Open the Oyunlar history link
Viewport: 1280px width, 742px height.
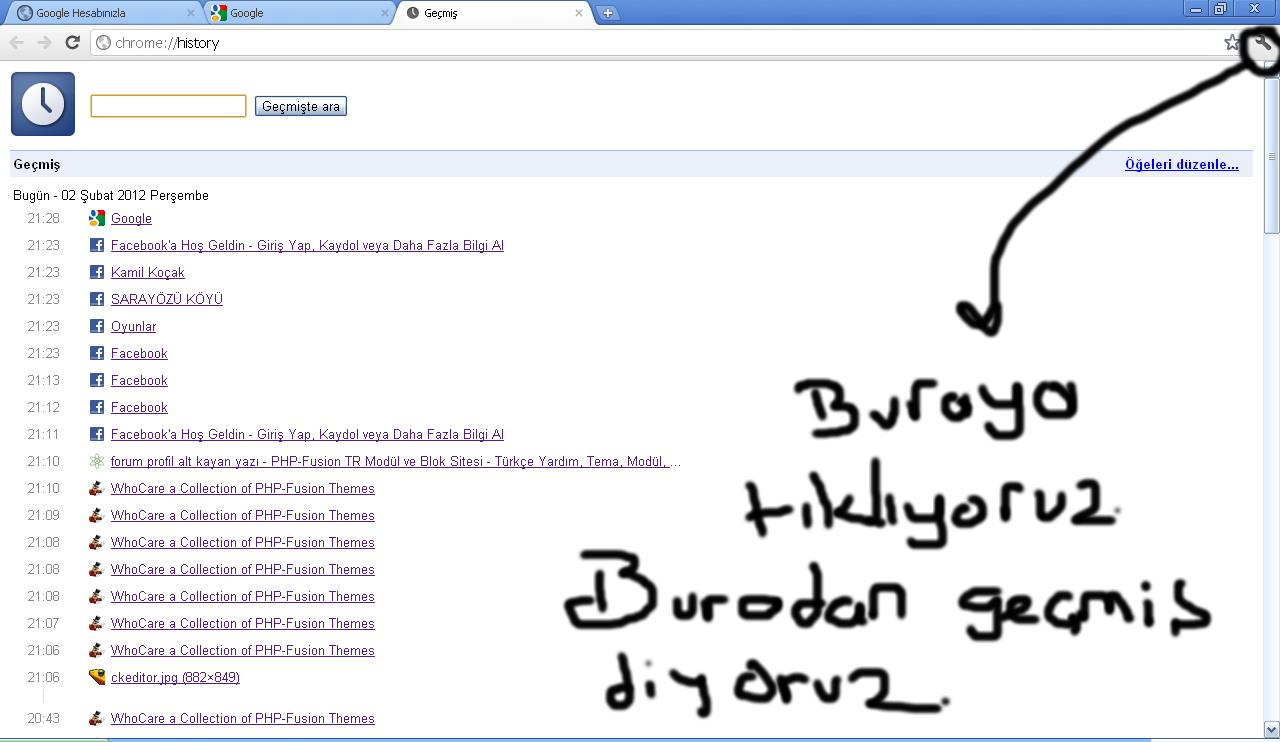tap(133, 326)
